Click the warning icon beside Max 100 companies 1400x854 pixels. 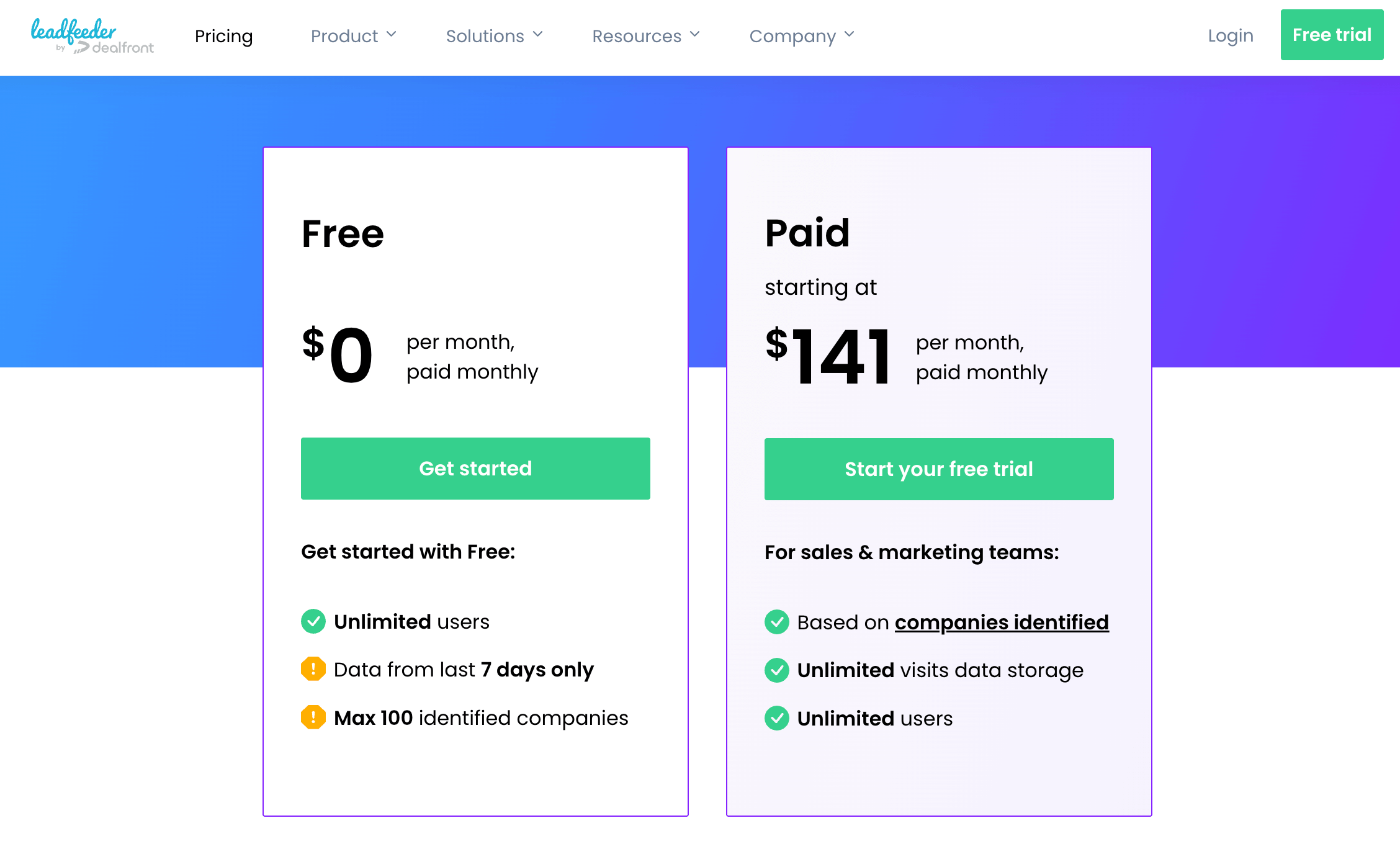[x=313, y=717]
